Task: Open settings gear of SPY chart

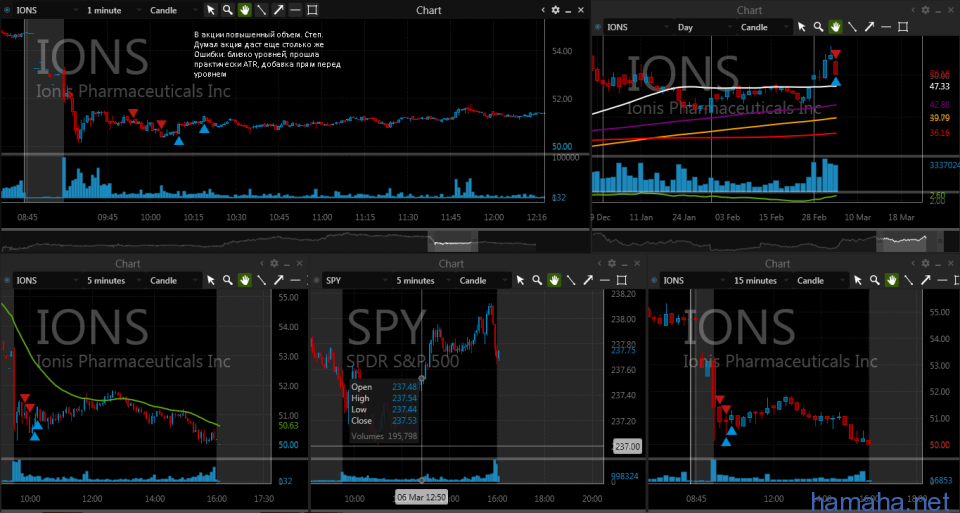Action: [612, 263]
